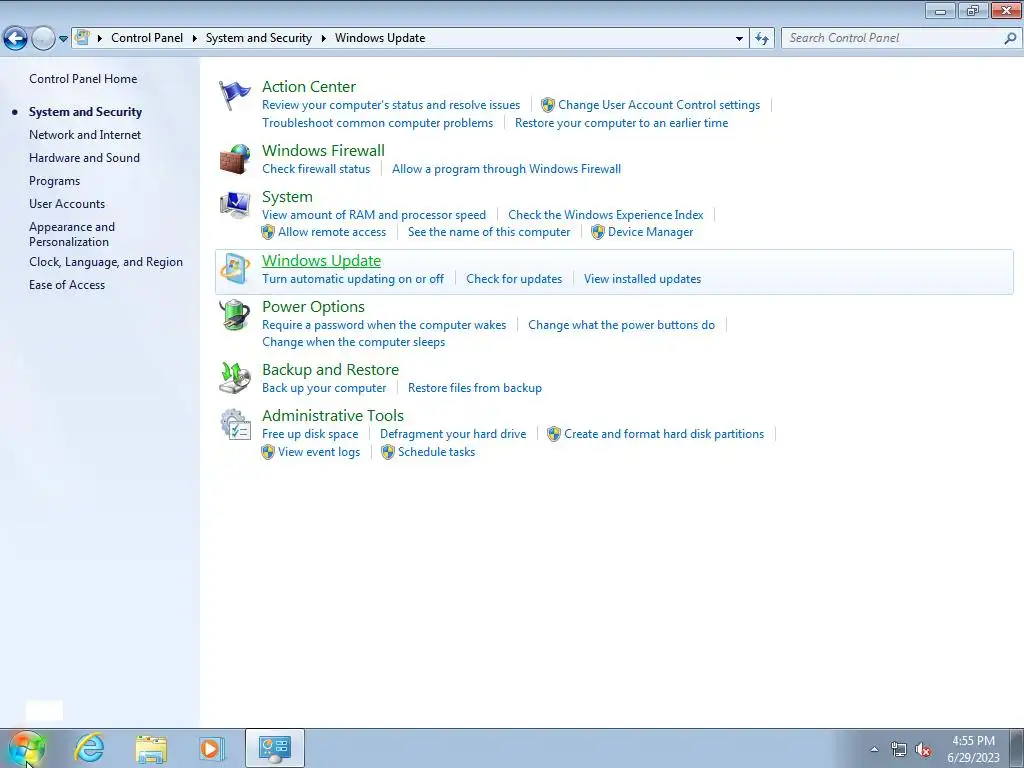The image size is (1024, 768).
Task: Expand the arrow after System and Security in breadcrumb
Action: click(x=323, y=38)
